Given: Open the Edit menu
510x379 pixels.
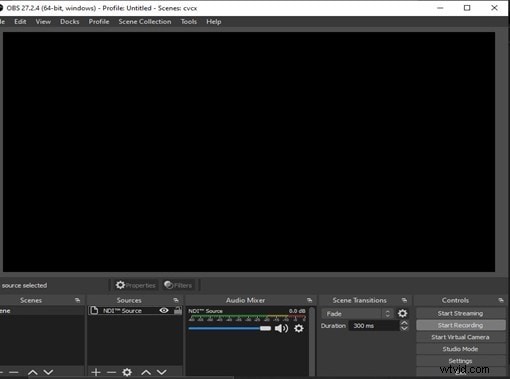Looking at the screenshot, I should coord(20,22).
